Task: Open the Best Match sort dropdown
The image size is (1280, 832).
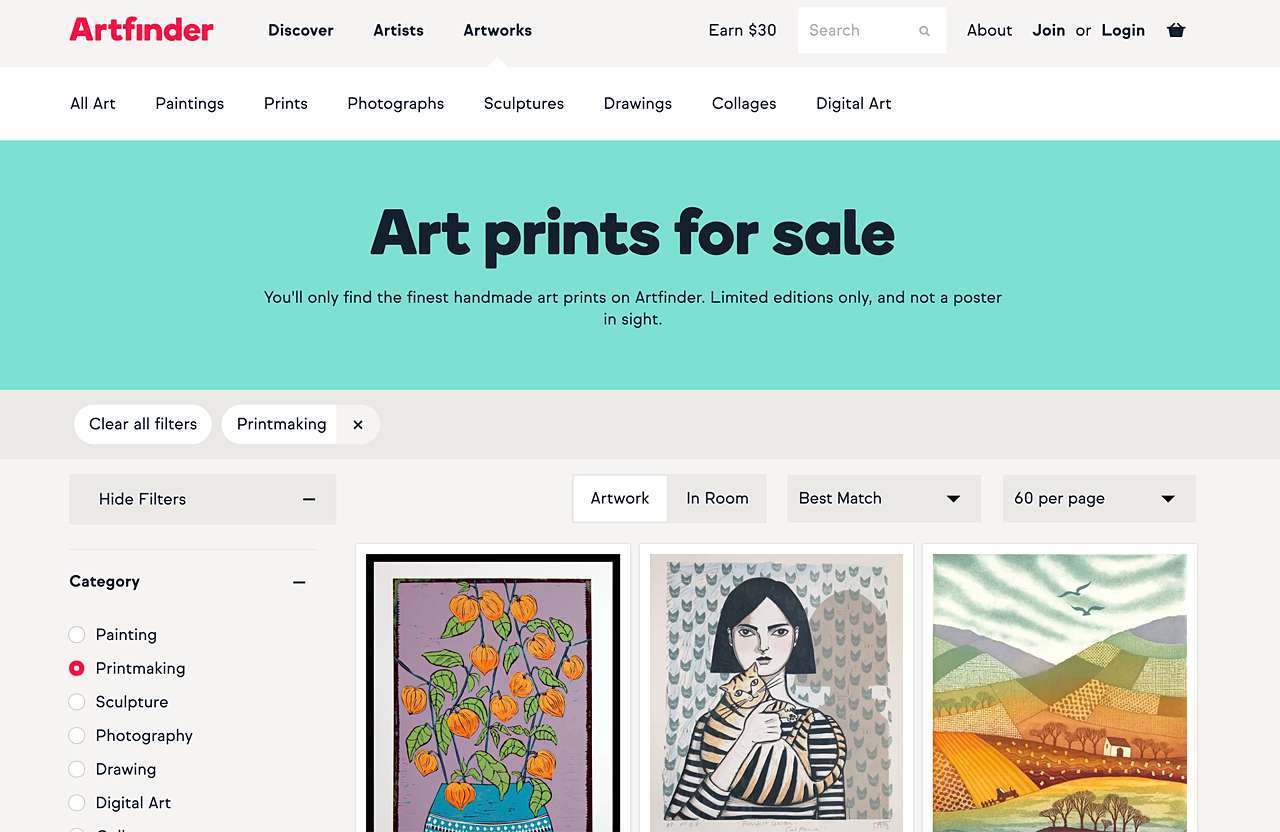Action: 883,498
